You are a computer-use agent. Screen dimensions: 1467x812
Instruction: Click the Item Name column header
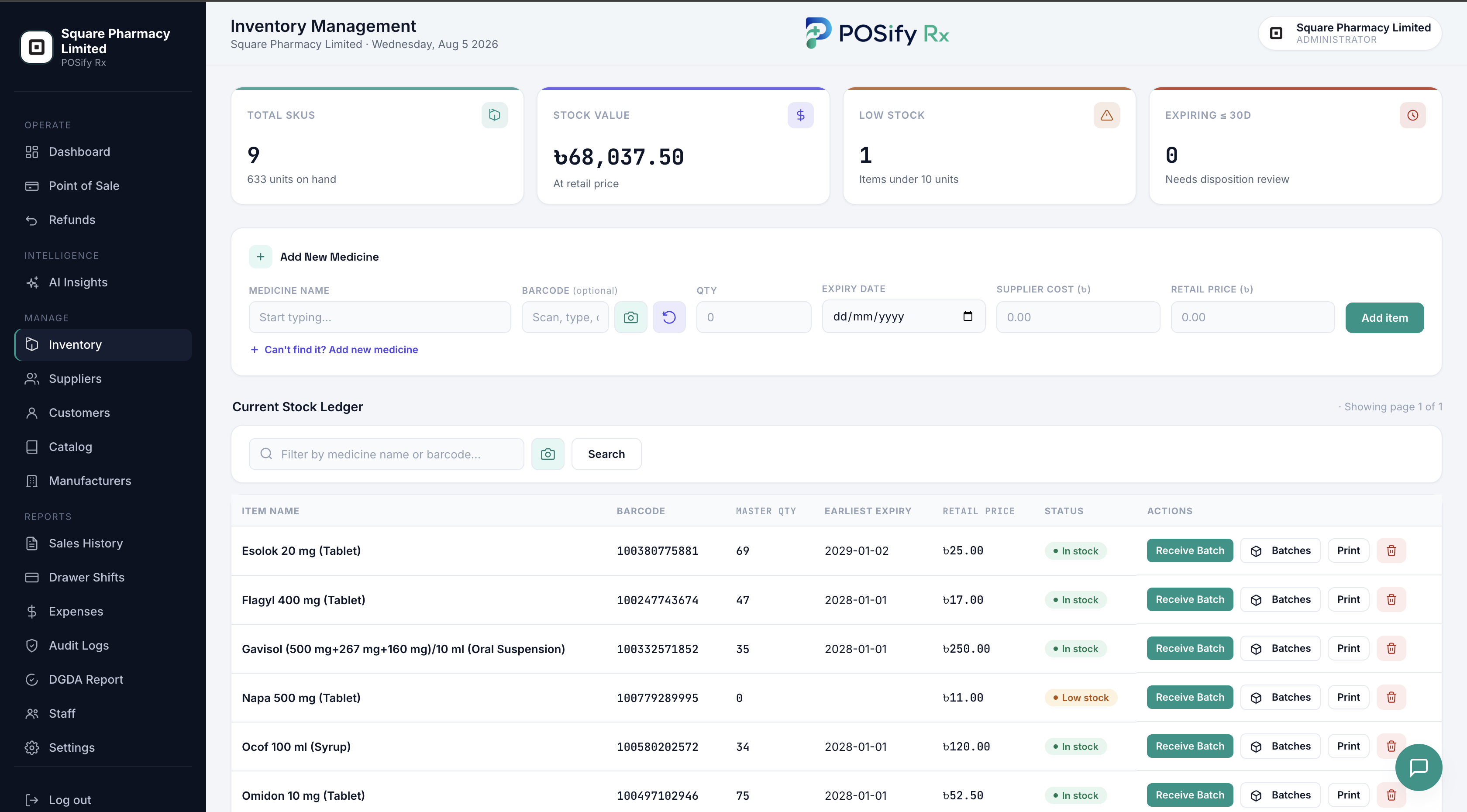click(270, 511)
